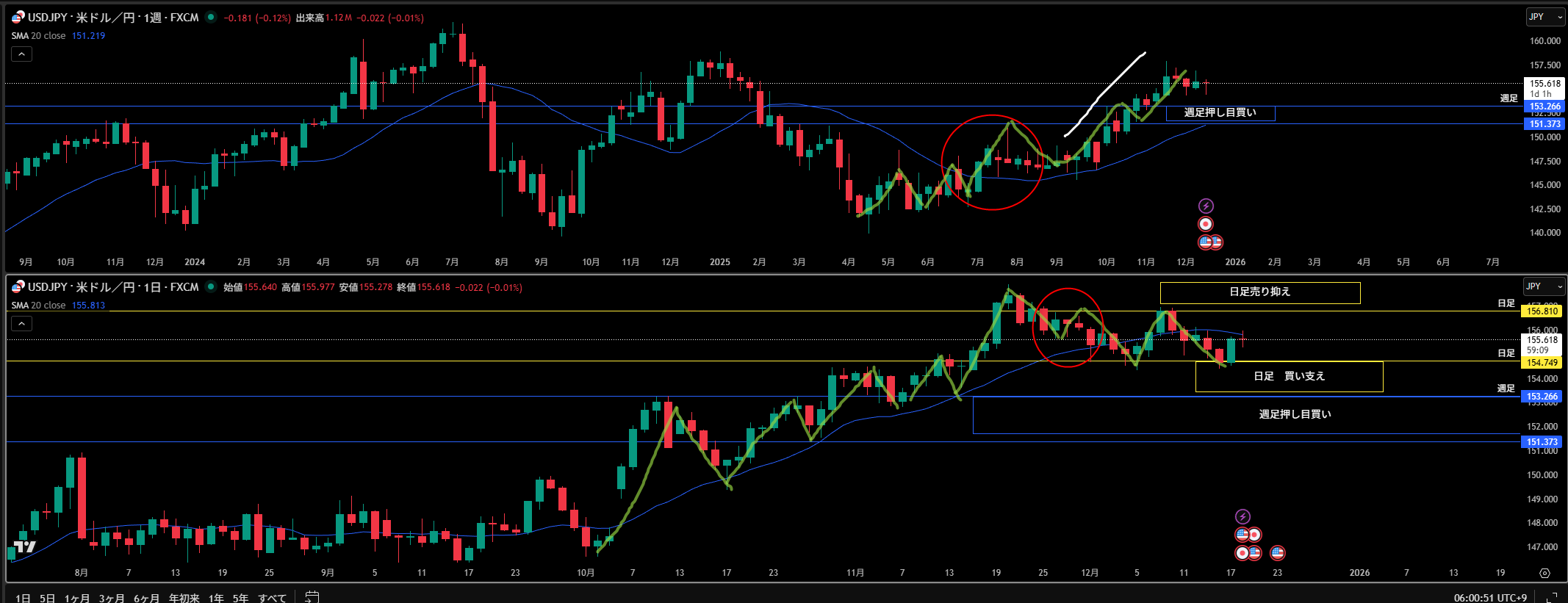
Task: Collapse the daily chart indicator legend
Action: pos(21,323)
